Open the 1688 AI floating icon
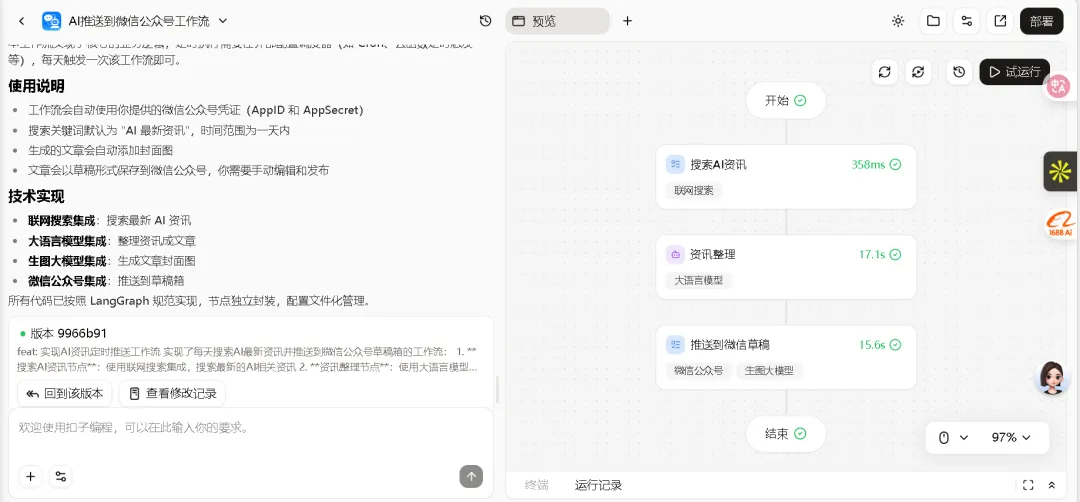1080x502 pixels. 1061,224
